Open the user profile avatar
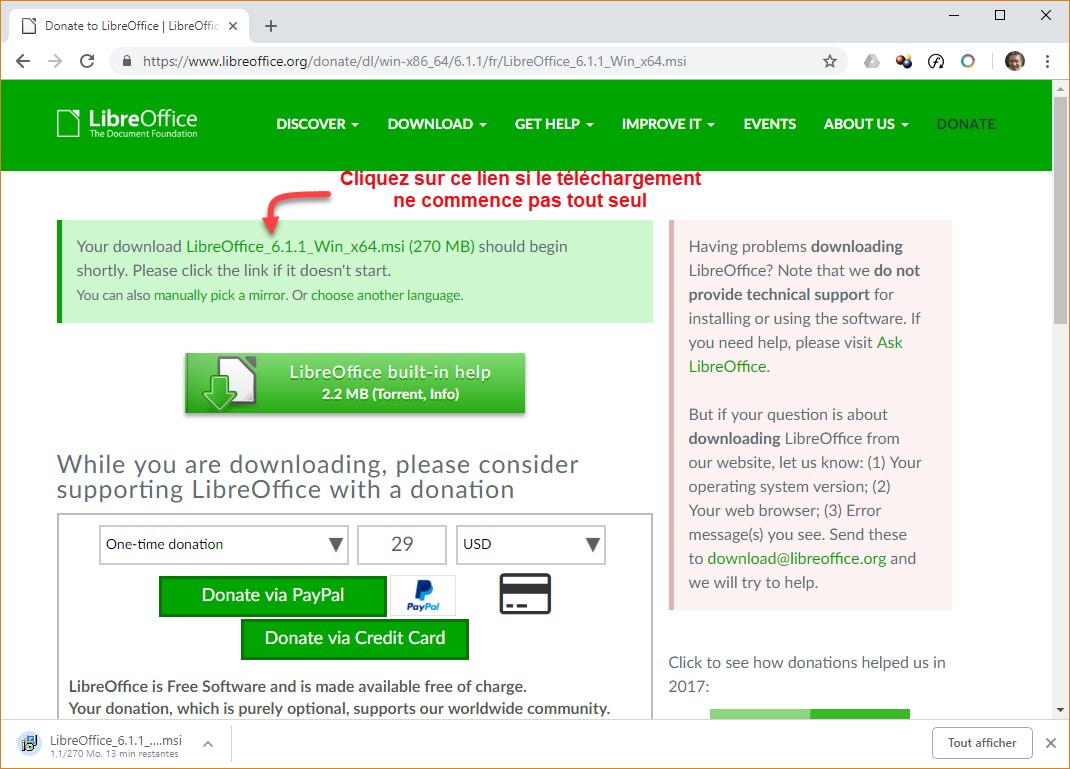Image resolution: width=1070 pixels, height=769 pixels. click(1015, 61)
